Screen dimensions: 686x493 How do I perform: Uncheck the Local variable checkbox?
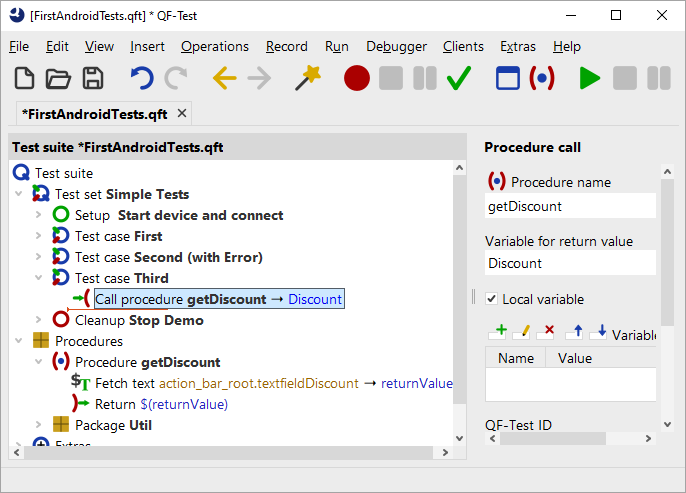pyautogui.click(x=491, y=299)
